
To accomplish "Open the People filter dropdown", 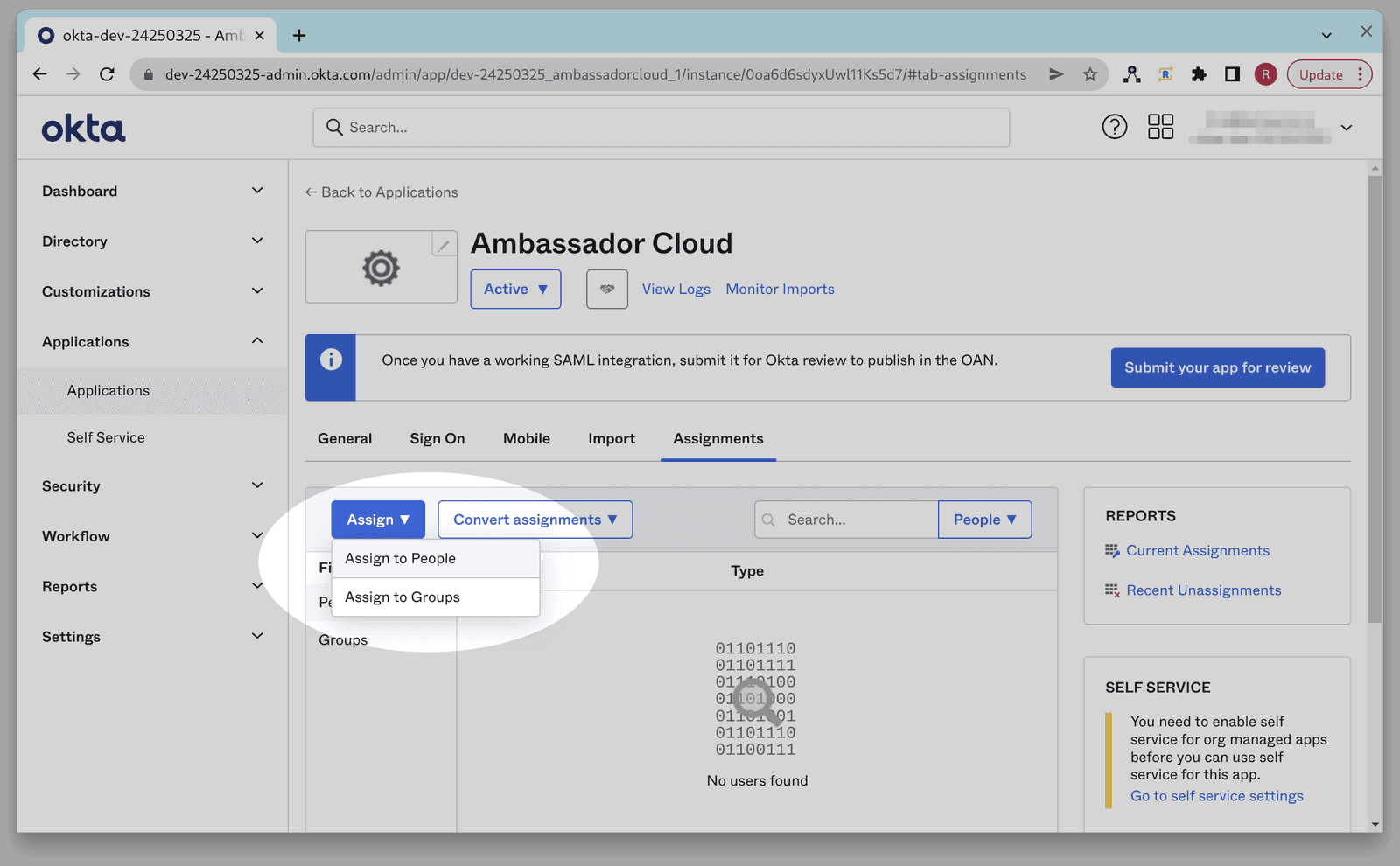I will (984, 520).
